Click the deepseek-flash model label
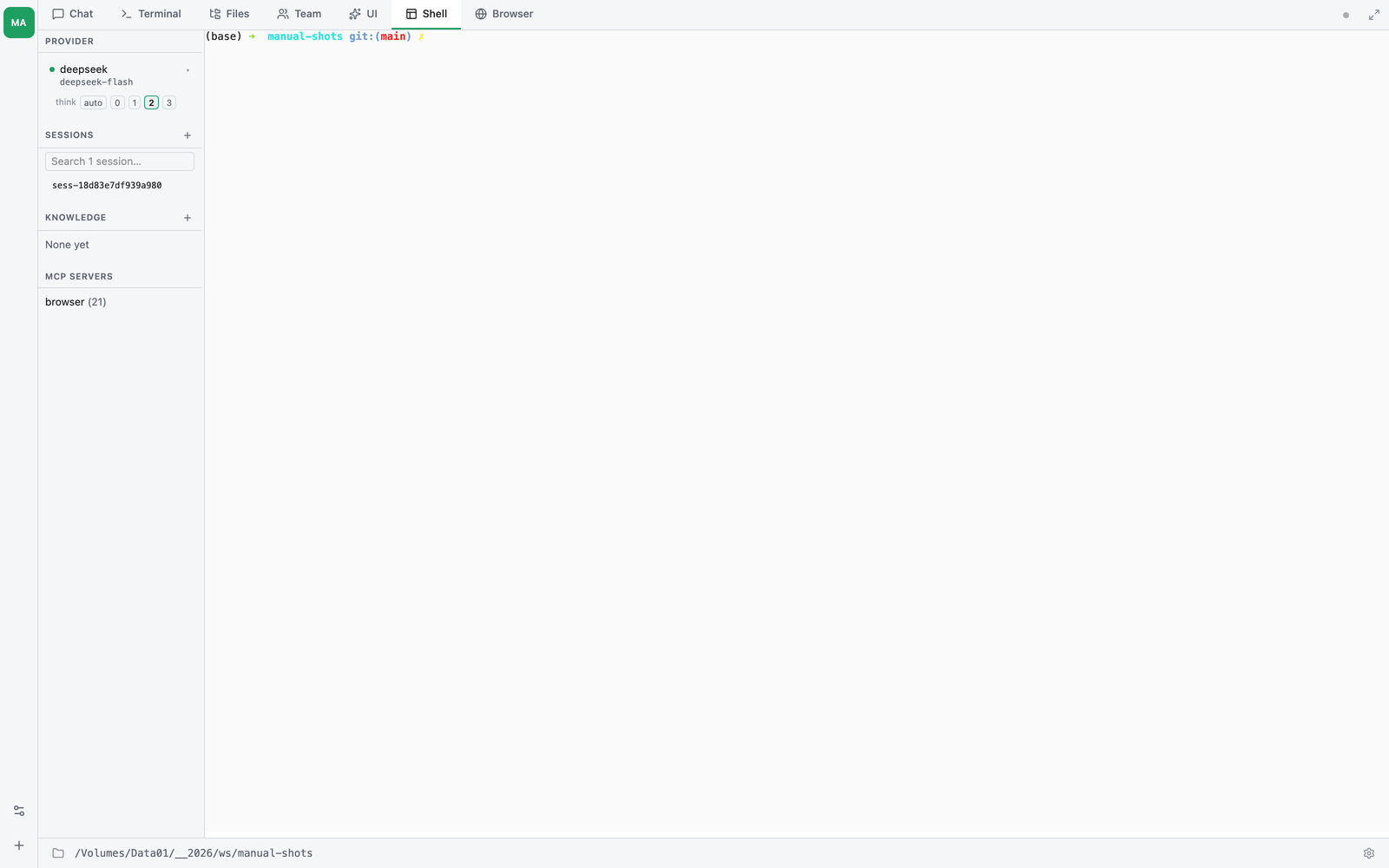The image size is (1389, 868). click(96, 82)
